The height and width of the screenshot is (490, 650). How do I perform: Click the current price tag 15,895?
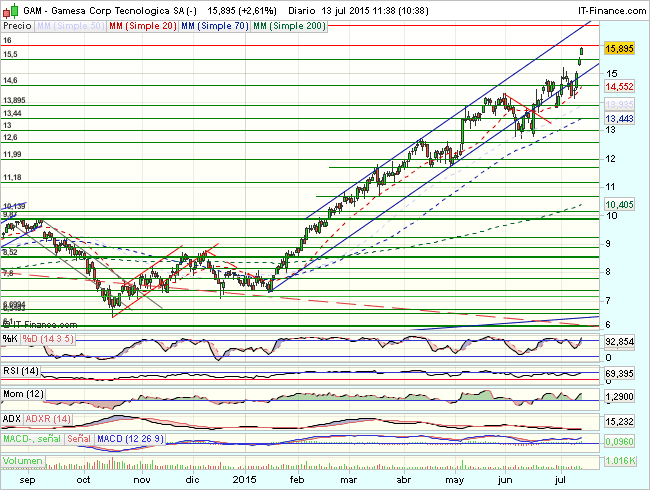[619, 49]
